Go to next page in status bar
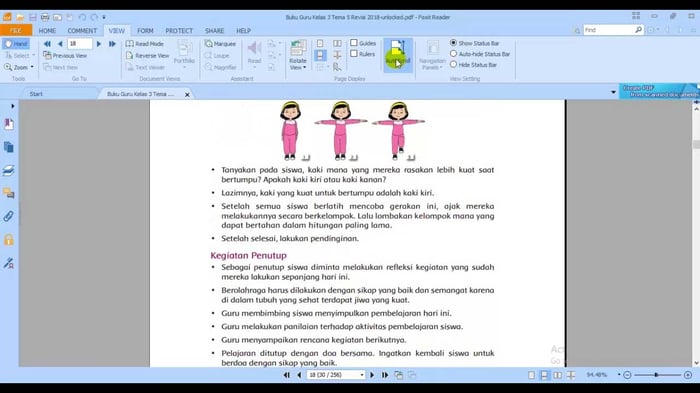Image resolution: width=700 pixels, height=393 pixels. coord(372,375)
